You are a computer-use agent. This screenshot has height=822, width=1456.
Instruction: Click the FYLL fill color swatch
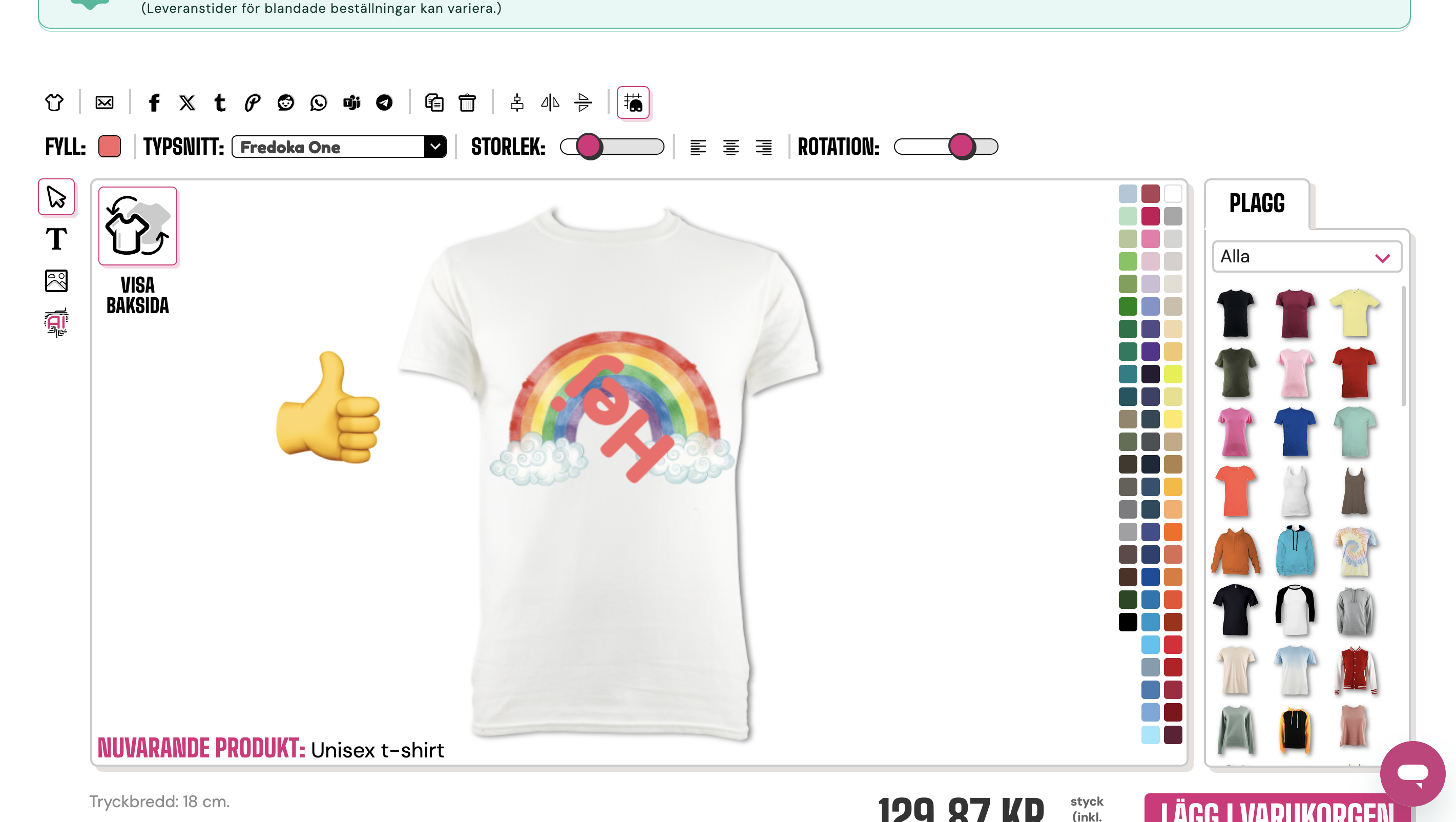(x=109, y=147)
